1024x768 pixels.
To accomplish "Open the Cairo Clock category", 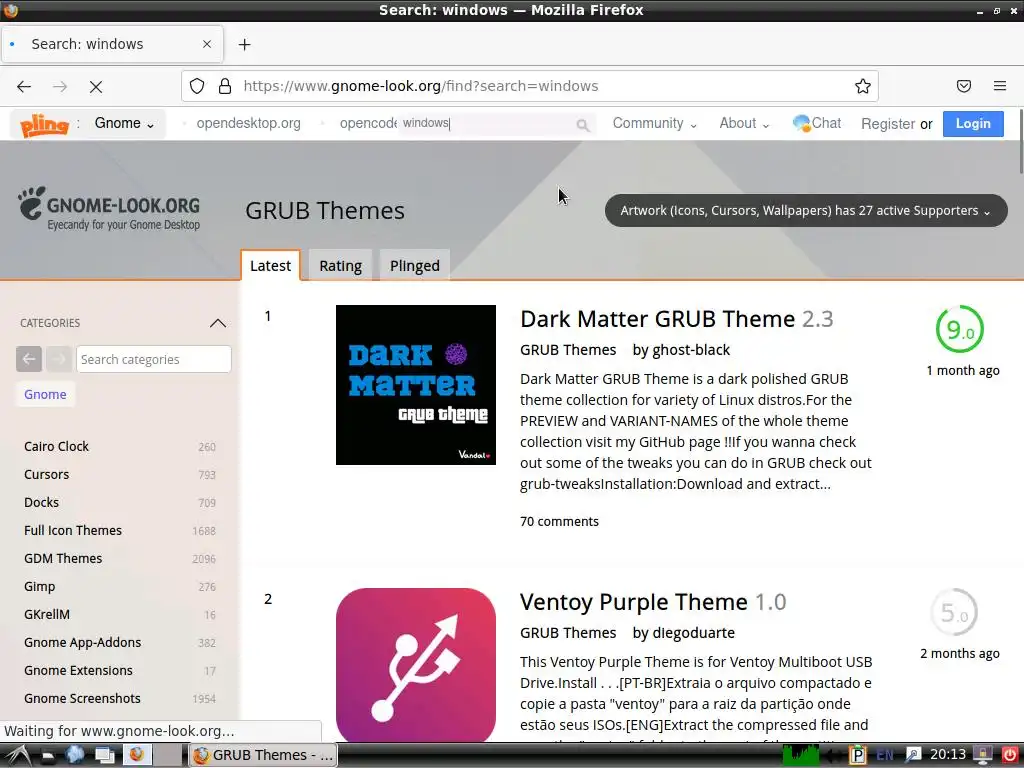I will (x=56, y=446).
